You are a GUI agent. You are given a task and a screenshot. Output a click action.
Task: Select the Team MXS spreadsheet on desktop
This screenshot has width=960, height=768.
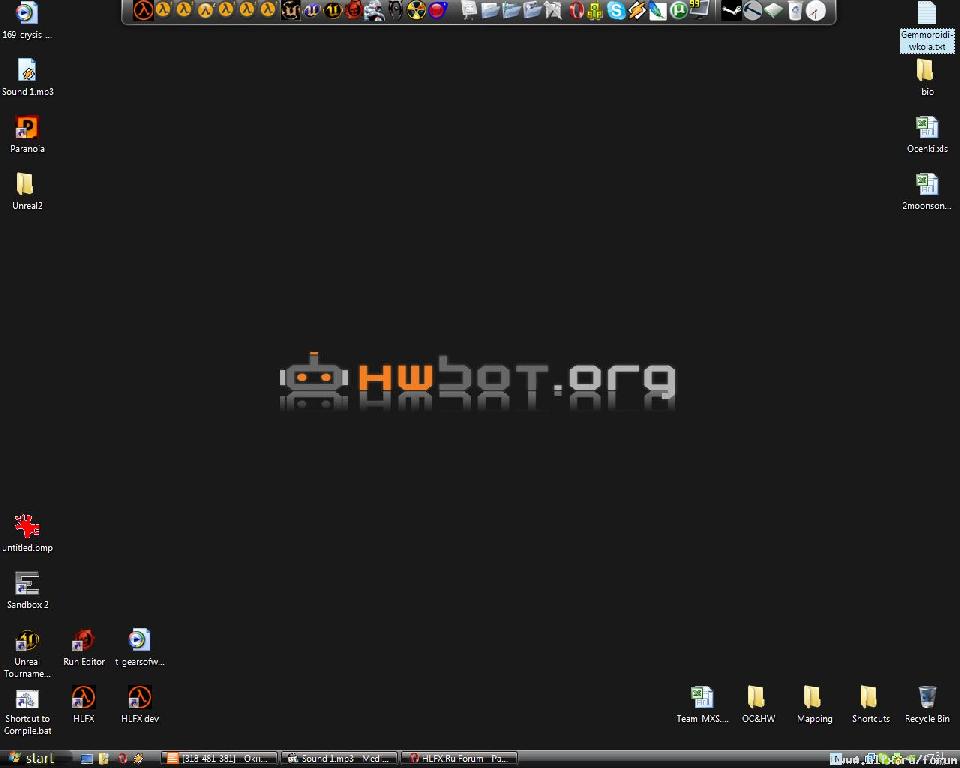[x=702, y=705]
